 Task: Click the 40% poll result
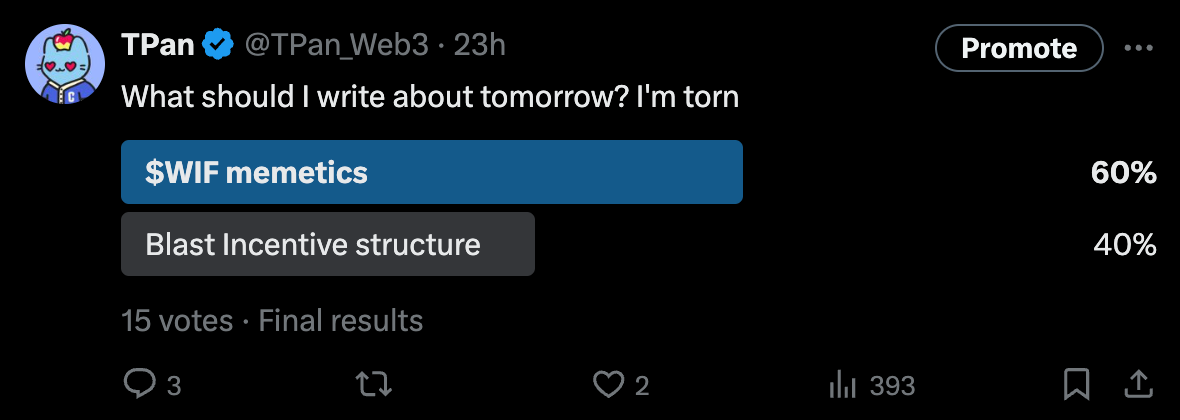pos(1125,245)
